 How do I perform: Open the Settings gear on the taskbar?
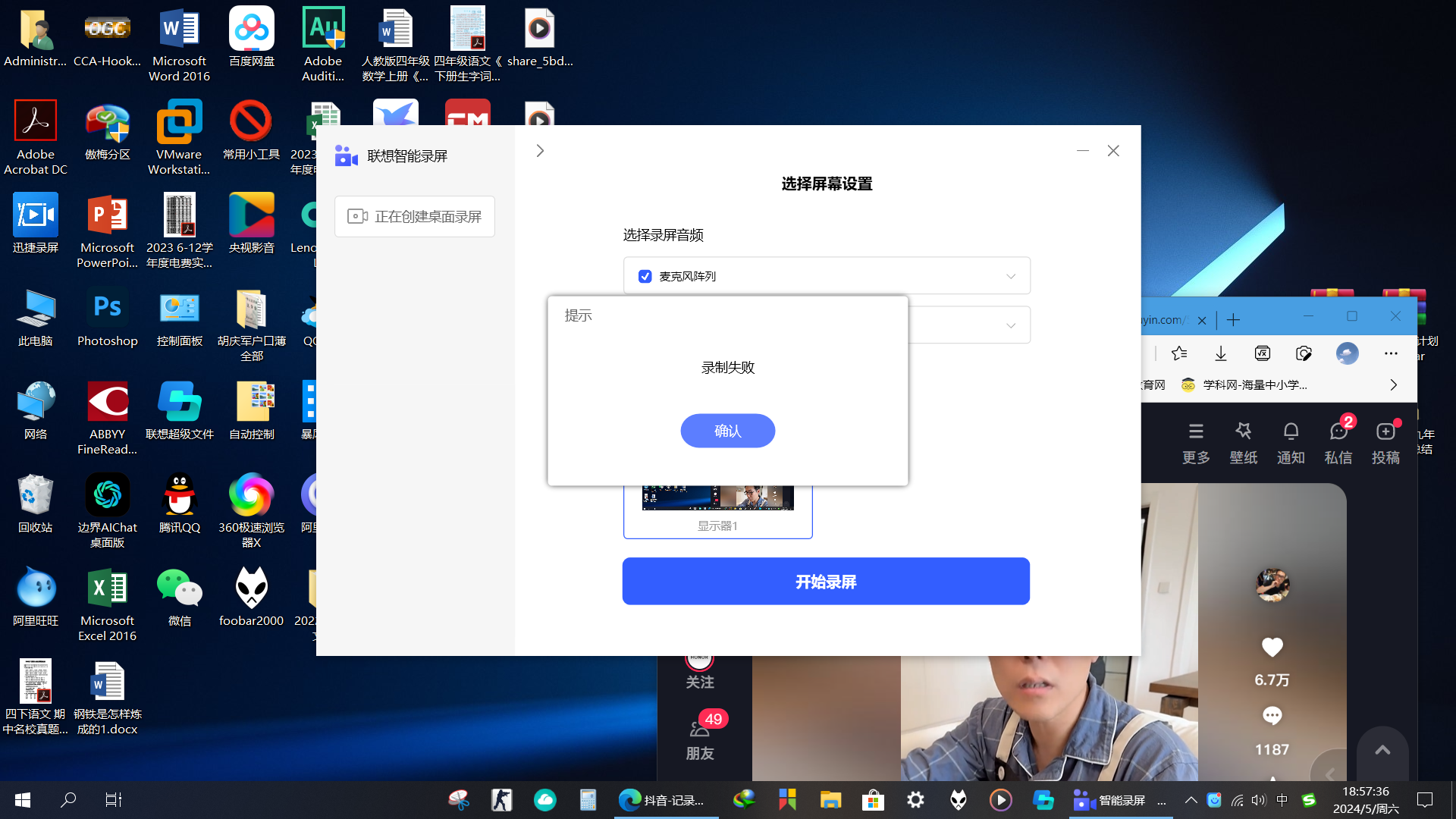point(915,800)
